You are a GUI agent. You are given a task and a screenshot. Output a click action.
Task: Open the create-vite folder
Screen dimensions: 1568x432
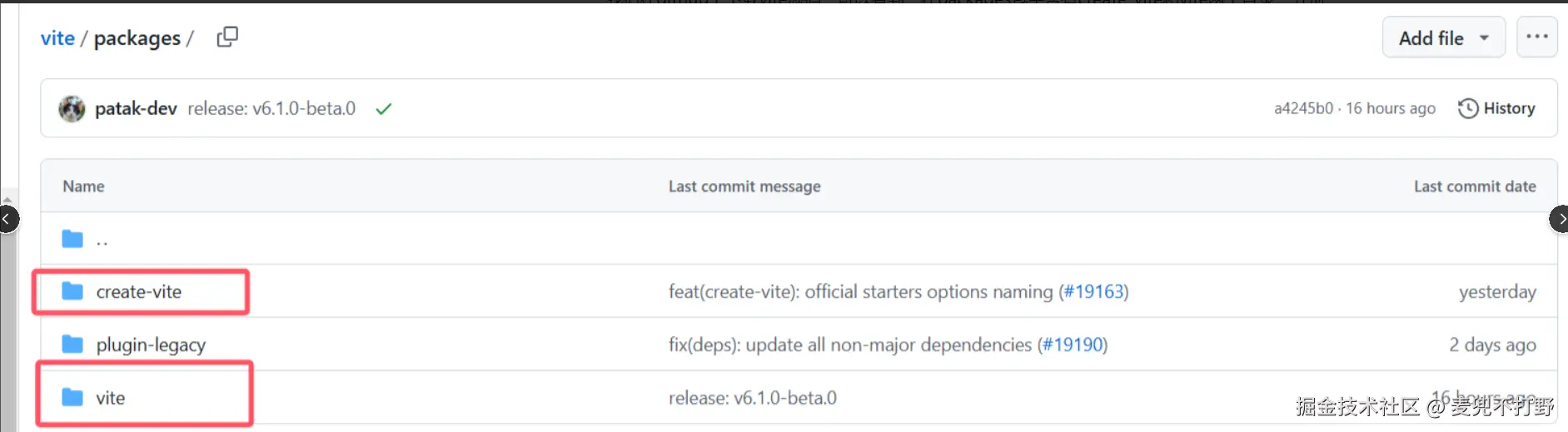pyautogui.click(x=139, y=292)
